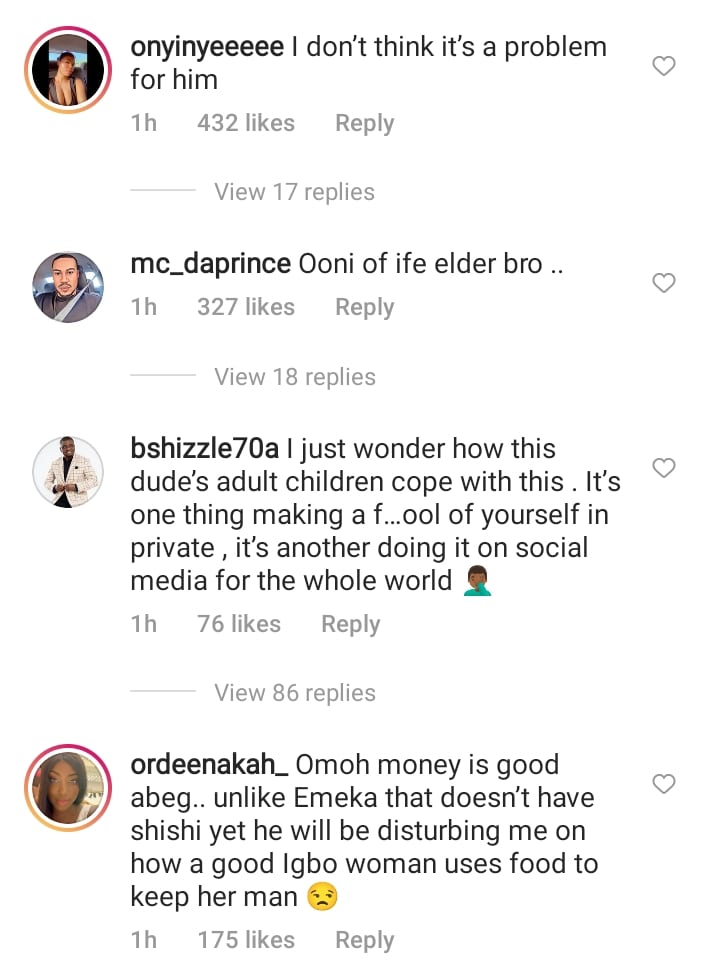The width and height of the screenshot is (720, 966).
Task: Expand View 18 replies
Action: pos(294,377)
